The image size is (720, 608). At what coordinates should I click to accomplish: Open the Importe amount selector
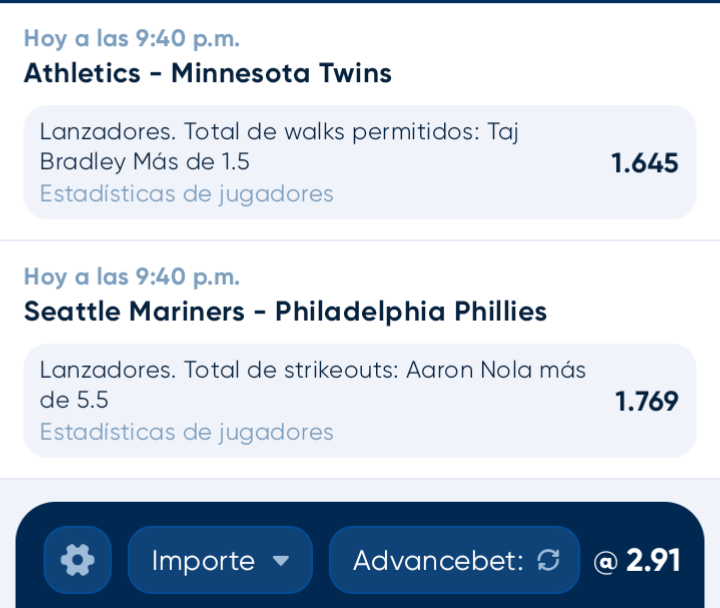click(220, 560)
